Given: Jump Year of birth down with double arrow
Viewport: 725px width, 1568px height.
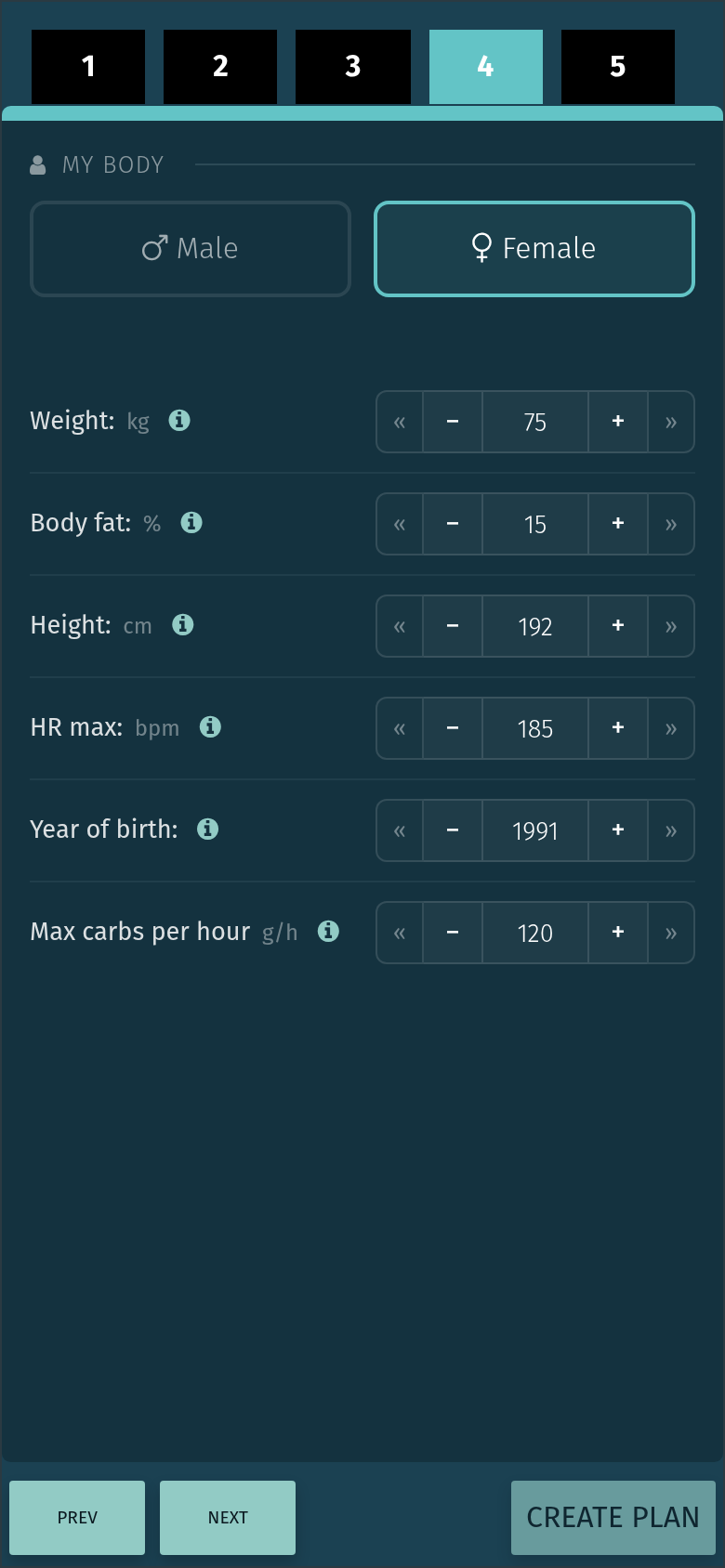Looking at the screenshot, I should [400, 830].
